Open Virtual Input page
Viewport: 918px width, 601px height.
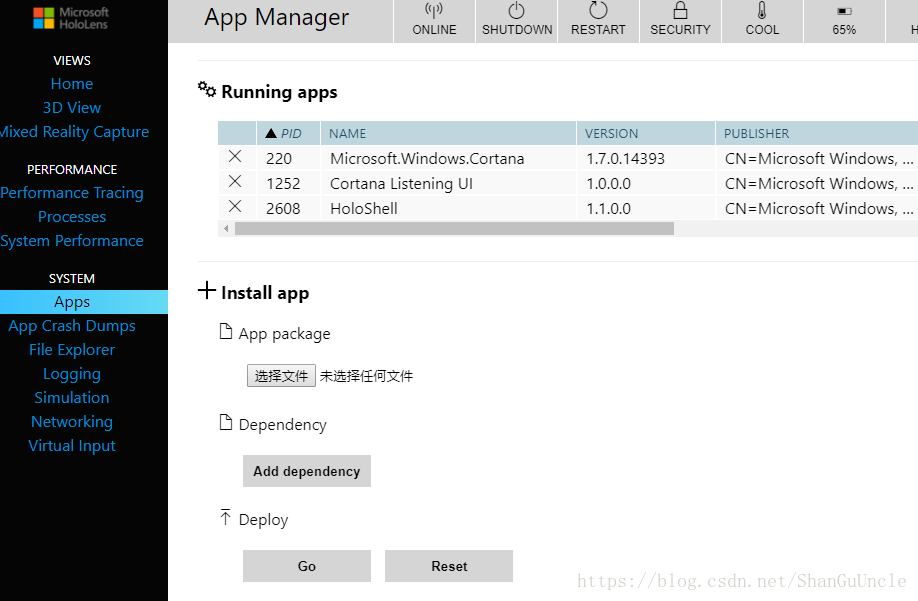click(71, 445)
